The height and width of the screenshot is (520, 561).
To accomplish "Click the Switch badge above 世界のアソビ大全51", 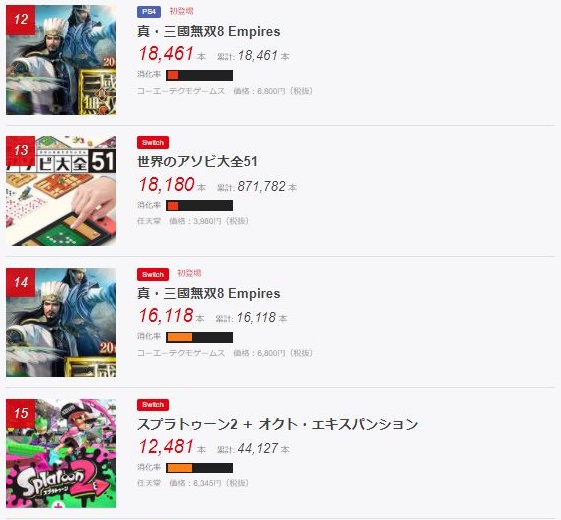I will [x=153, y=142].
